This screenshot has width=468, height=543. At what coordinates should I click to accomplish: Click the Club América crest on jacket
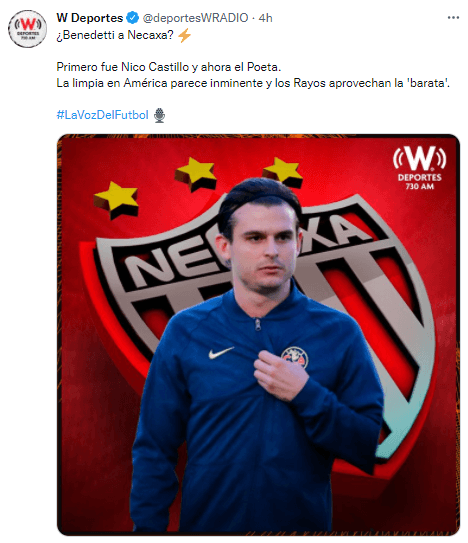pos(294,357)
